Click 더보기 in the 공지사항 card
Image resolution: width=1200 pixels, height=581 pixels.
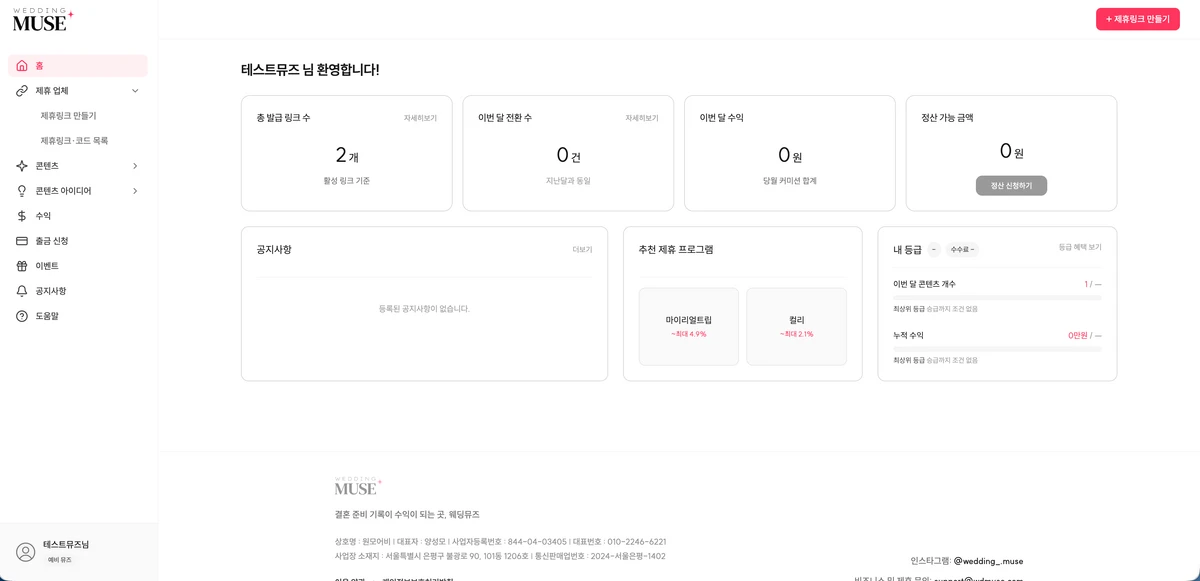point(582,250)
